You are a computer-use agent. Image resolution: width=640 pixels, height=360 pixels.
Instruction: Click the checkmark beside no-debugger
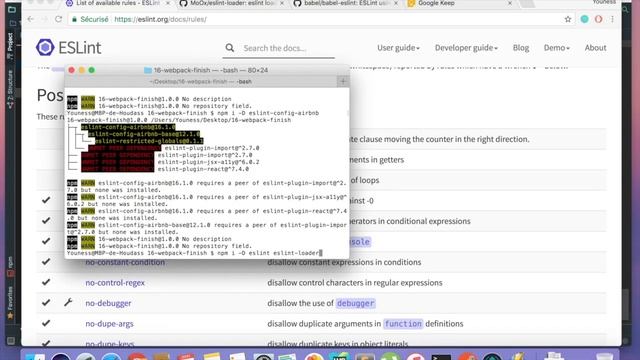click(x=46, y=302)
